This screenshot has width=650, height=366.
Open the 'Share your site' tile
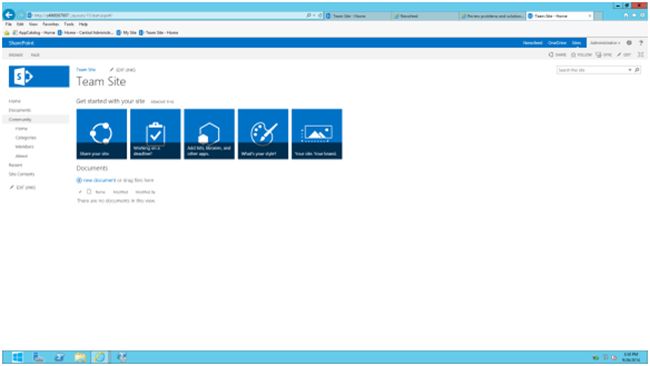[x=102, y=134]
